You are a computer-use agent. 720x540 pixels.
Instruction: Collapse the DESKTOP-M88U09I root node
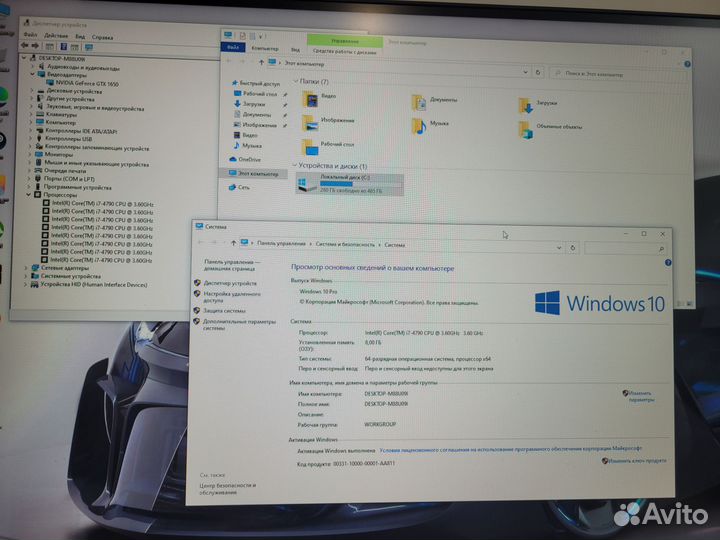click(24, 58)
